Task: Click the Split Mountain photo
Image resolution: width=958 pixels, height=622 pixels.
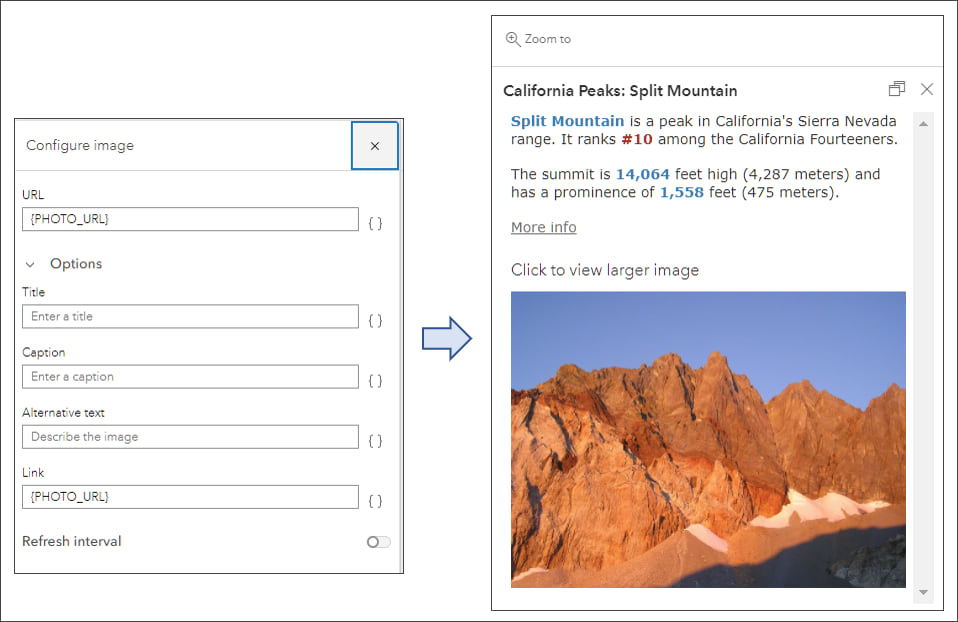Action: 708,438
